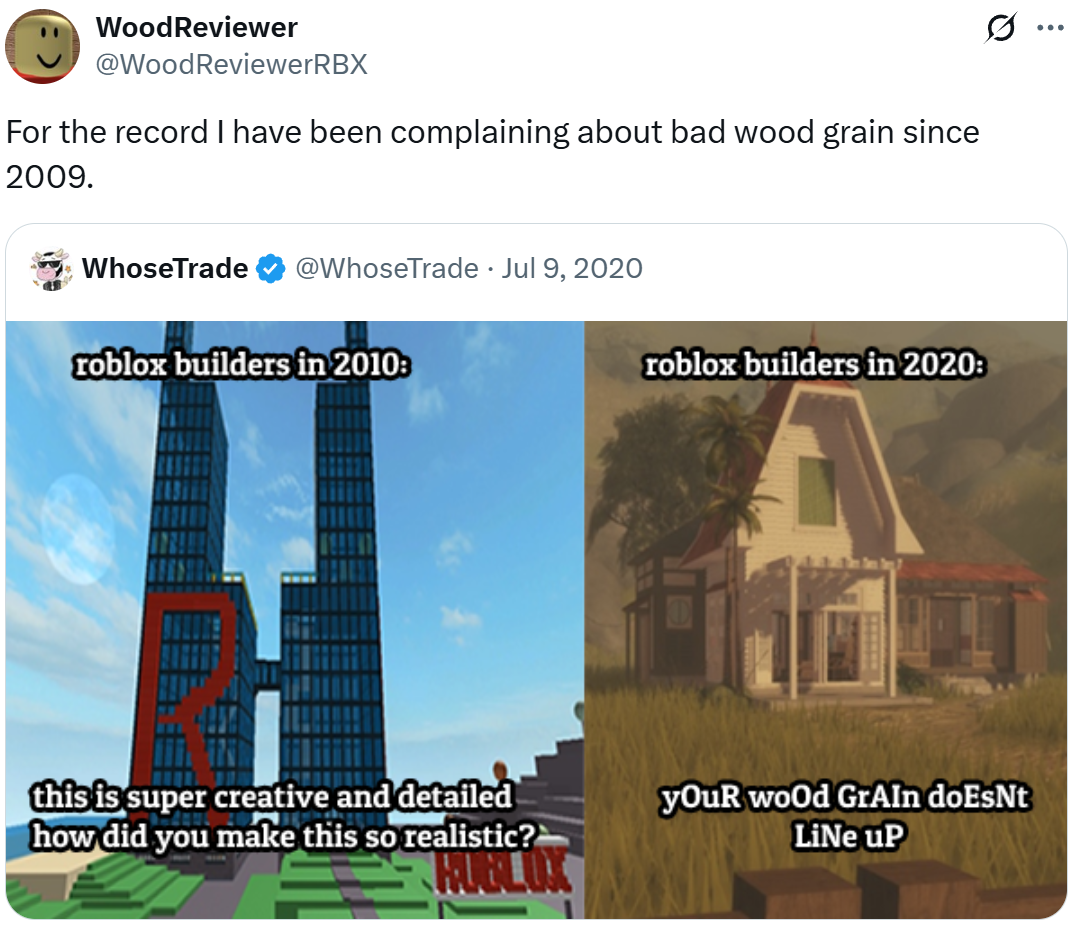Open the @WoodReviewerRBX handle link
This screenshot has width=1090, height=936.
tap(231, 64)
